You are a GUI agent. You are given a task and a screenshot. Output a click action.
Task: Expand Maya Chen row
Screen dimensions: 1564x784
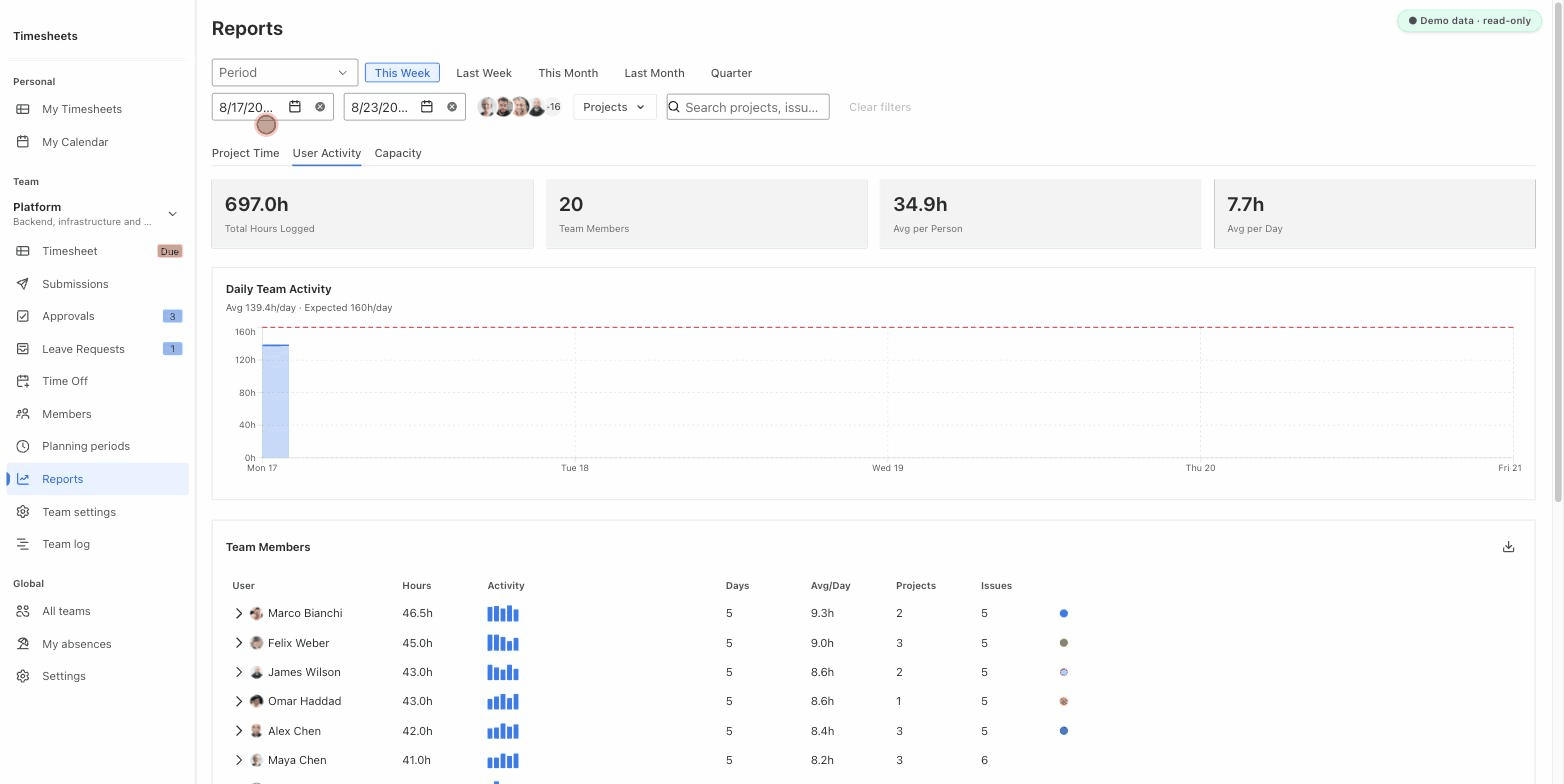coord(239,760)
